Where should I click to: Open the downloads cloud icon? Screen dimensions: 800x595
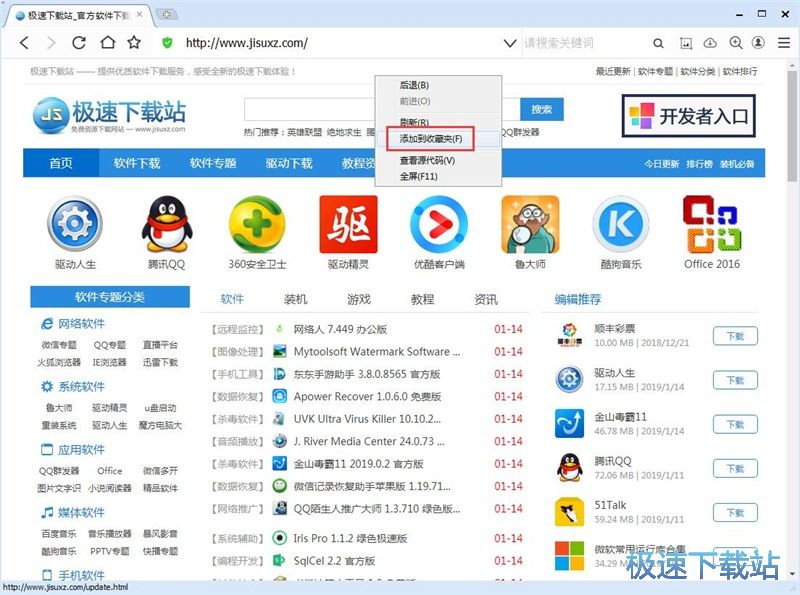710,43
